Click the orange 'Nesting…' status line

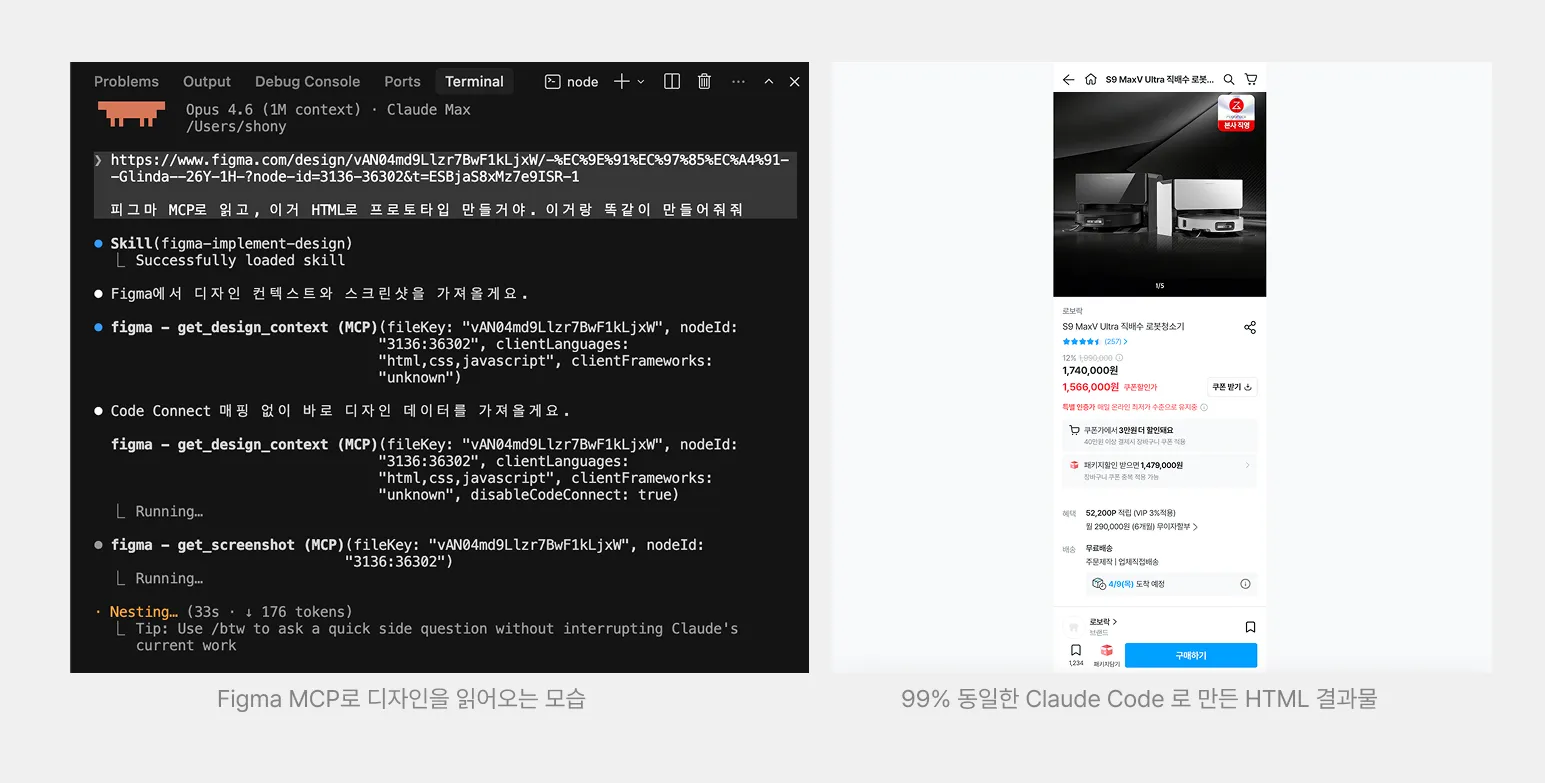click(231, 612)
